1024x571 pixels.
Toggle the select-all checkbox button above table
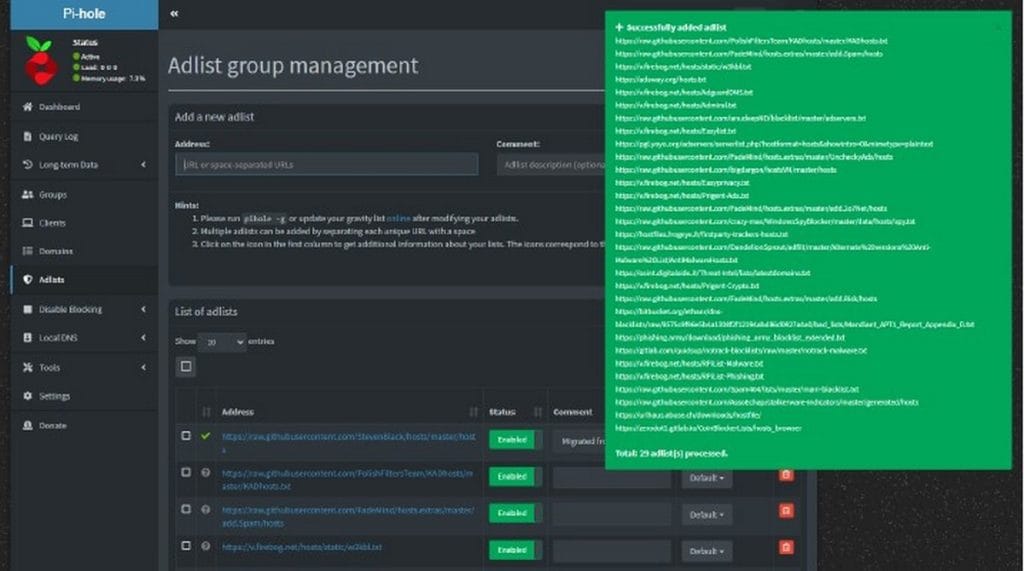[186, 367]
